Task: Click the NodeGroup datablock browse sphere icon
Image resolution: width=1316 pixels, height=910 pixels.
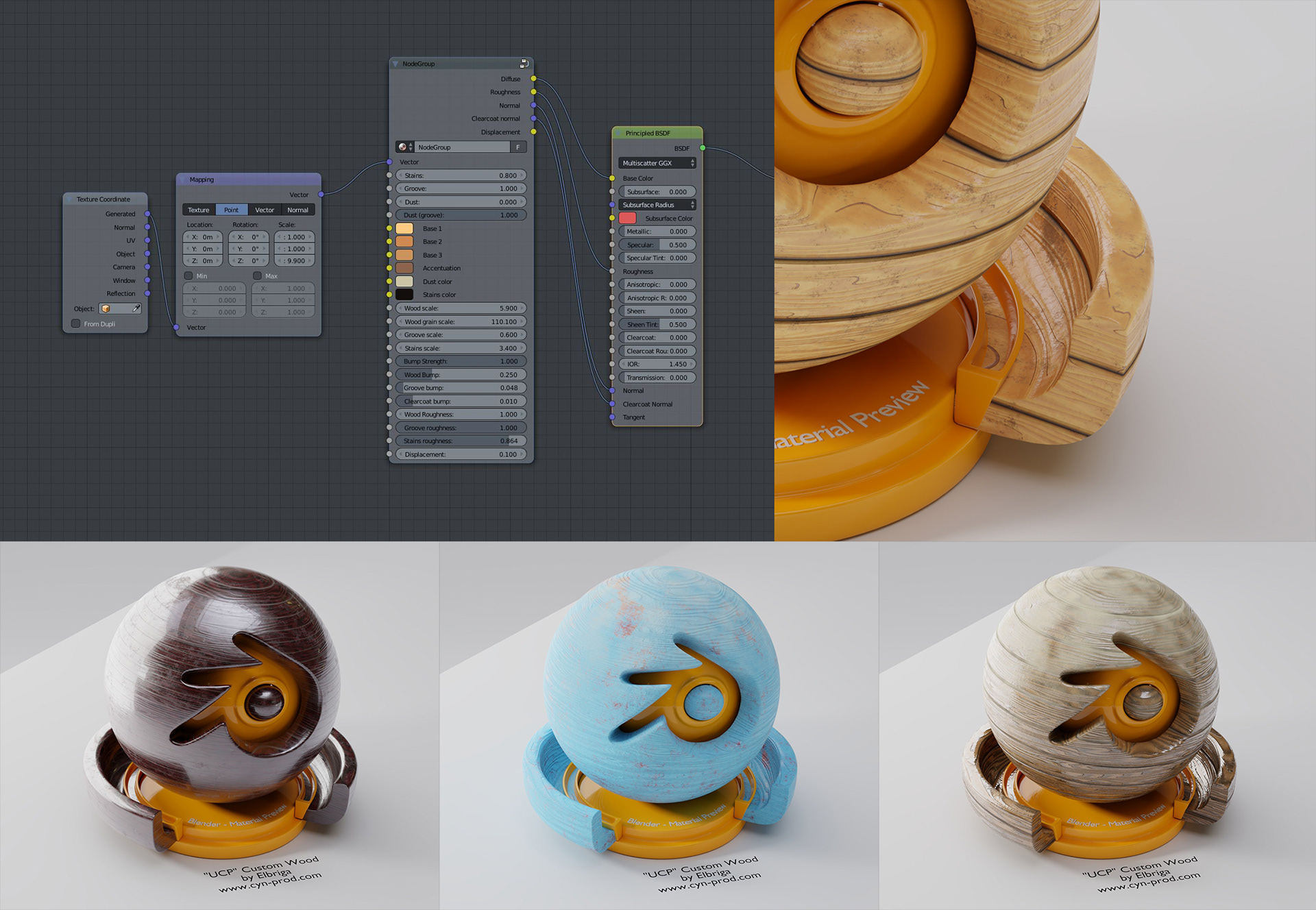Action: point(402,147)
